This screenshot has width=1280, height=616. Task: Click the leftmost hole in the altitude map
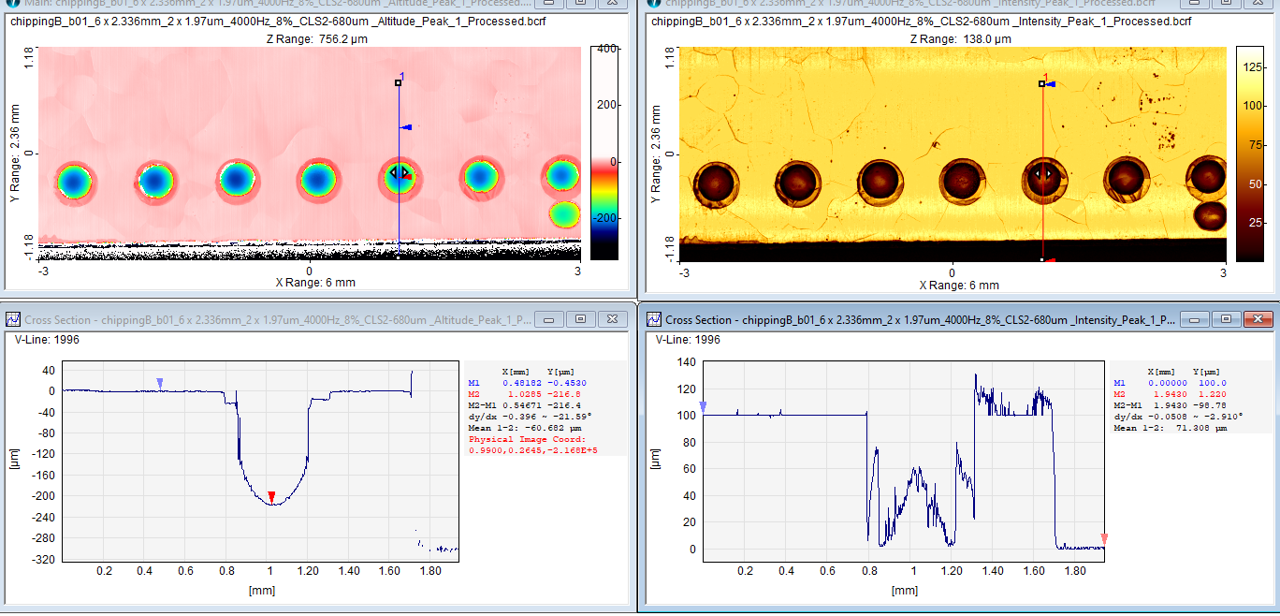coord(73,182)
